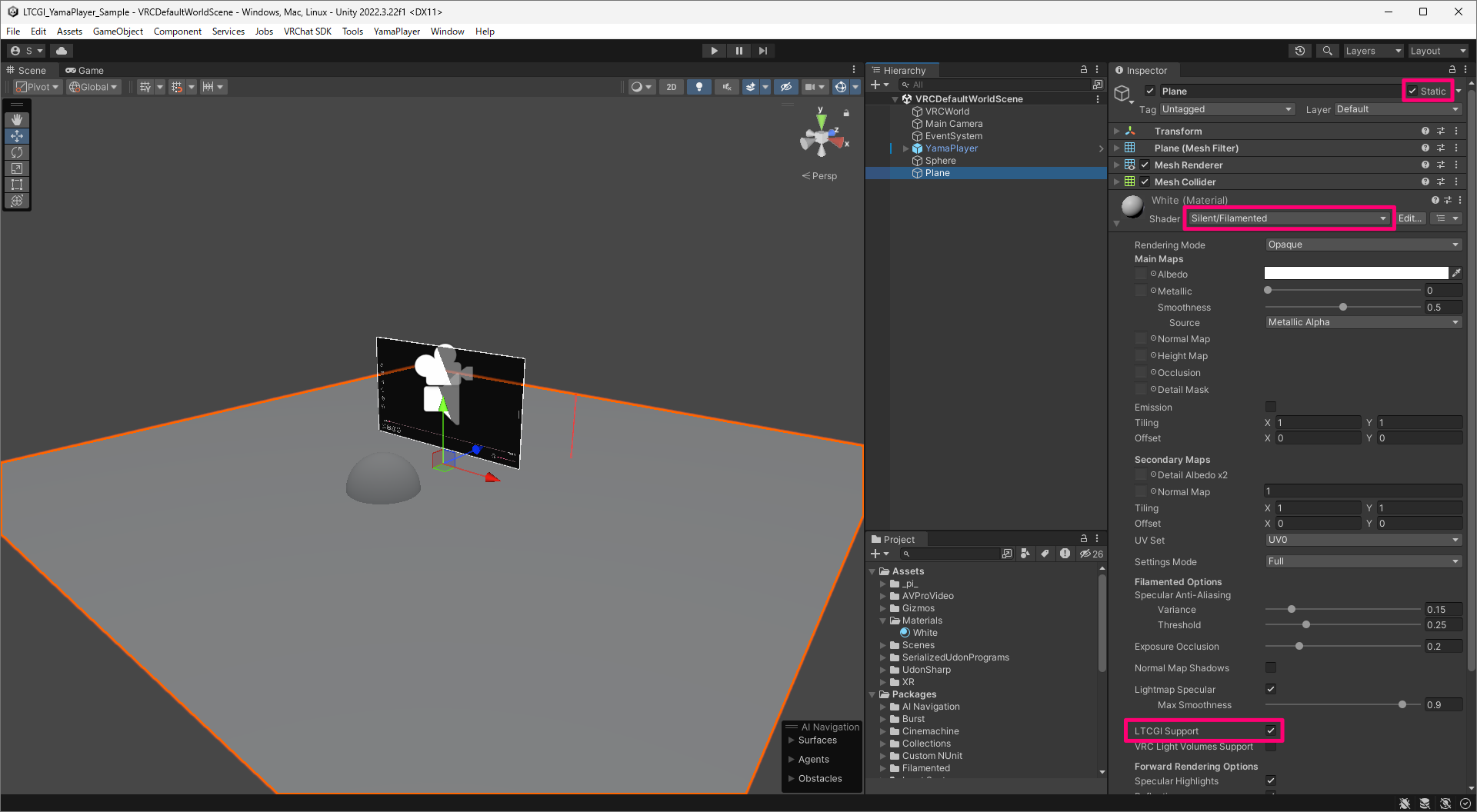
Task: Select the Hand view tool
Action: [x=17, y=120]
